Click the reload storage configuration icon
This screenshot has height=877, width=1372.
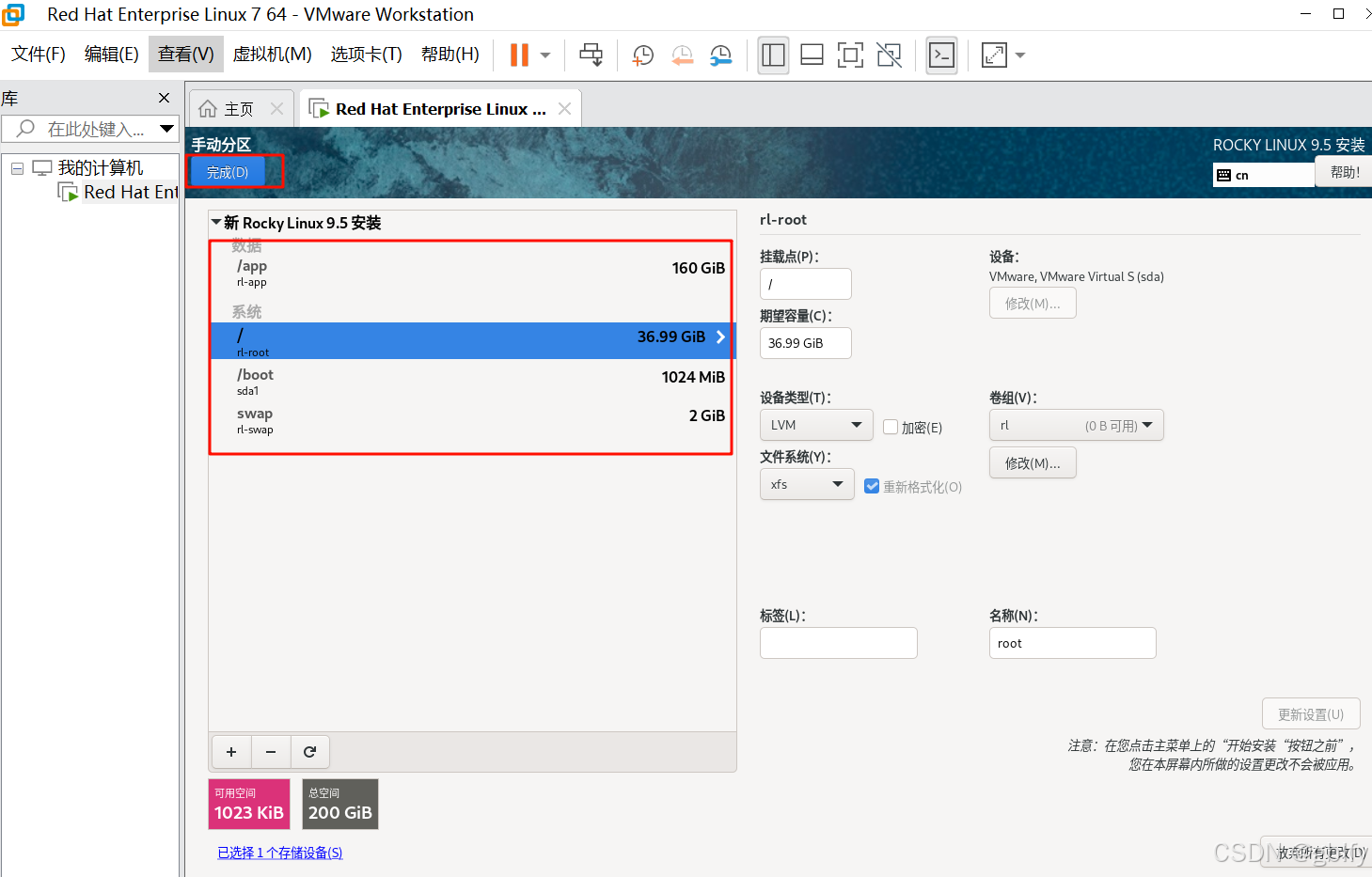310,752
